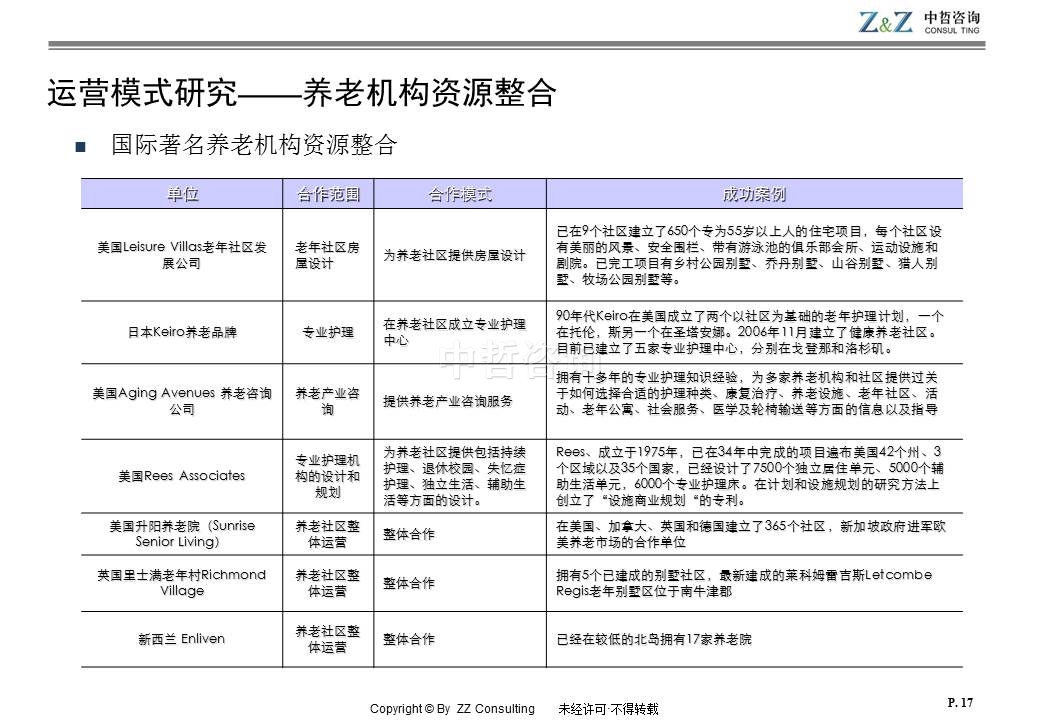
Task: Click the page number P. 17
Action: tap(960, 702)
